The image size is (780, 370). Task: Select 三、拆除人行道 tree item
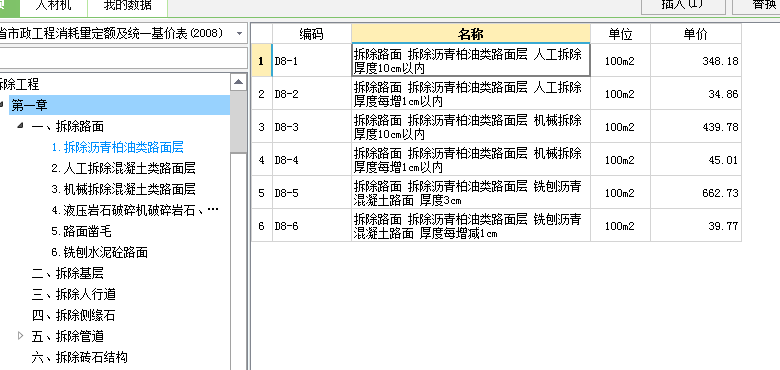pos(74,294)
